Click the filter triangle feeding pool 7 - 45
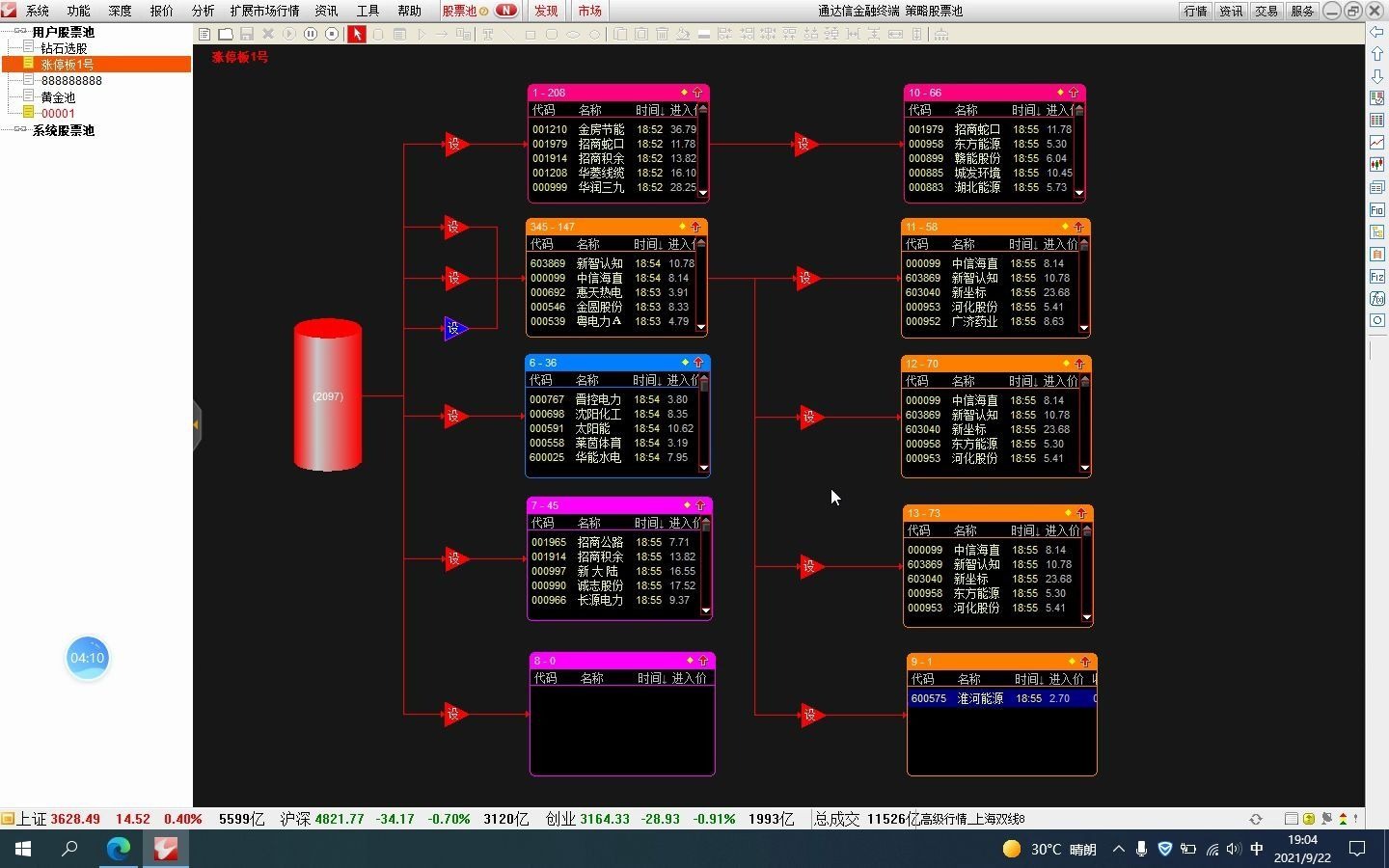The height and width of the screenshot is (868, 1389). pos(455,558)
